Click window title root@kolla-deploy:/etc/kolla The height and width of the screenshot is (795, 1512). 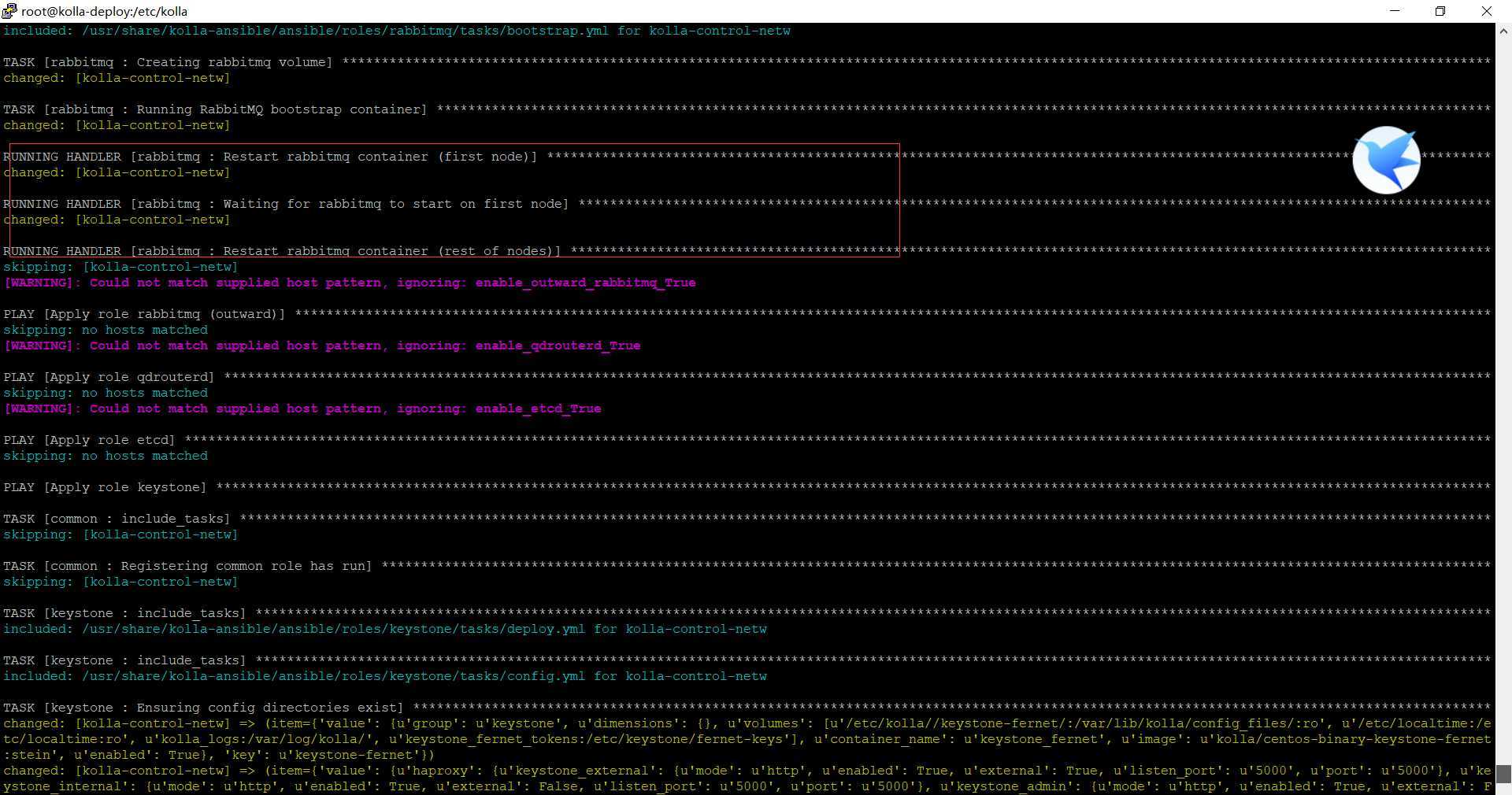click(104, 12)
